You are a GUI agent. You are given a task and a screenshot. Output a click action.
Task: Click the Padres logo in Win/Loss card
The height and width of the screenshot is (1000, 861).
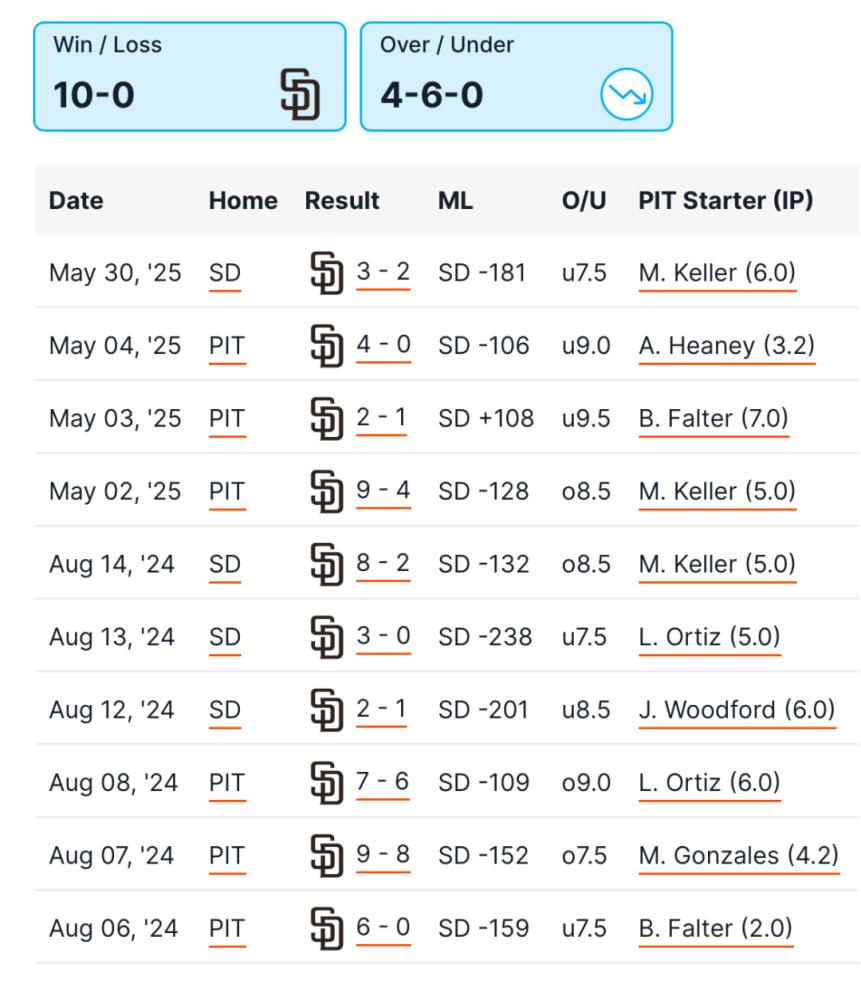[300, 94]
